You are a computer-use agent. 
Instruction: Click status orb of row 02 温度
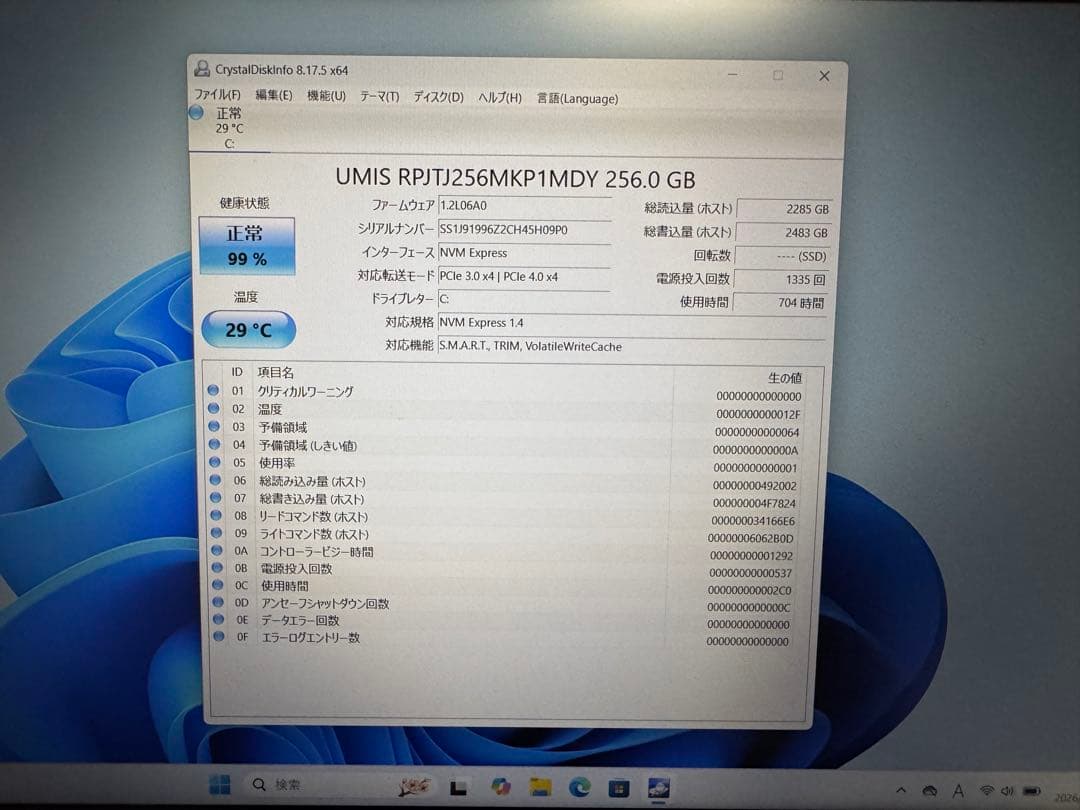[214, 408]
